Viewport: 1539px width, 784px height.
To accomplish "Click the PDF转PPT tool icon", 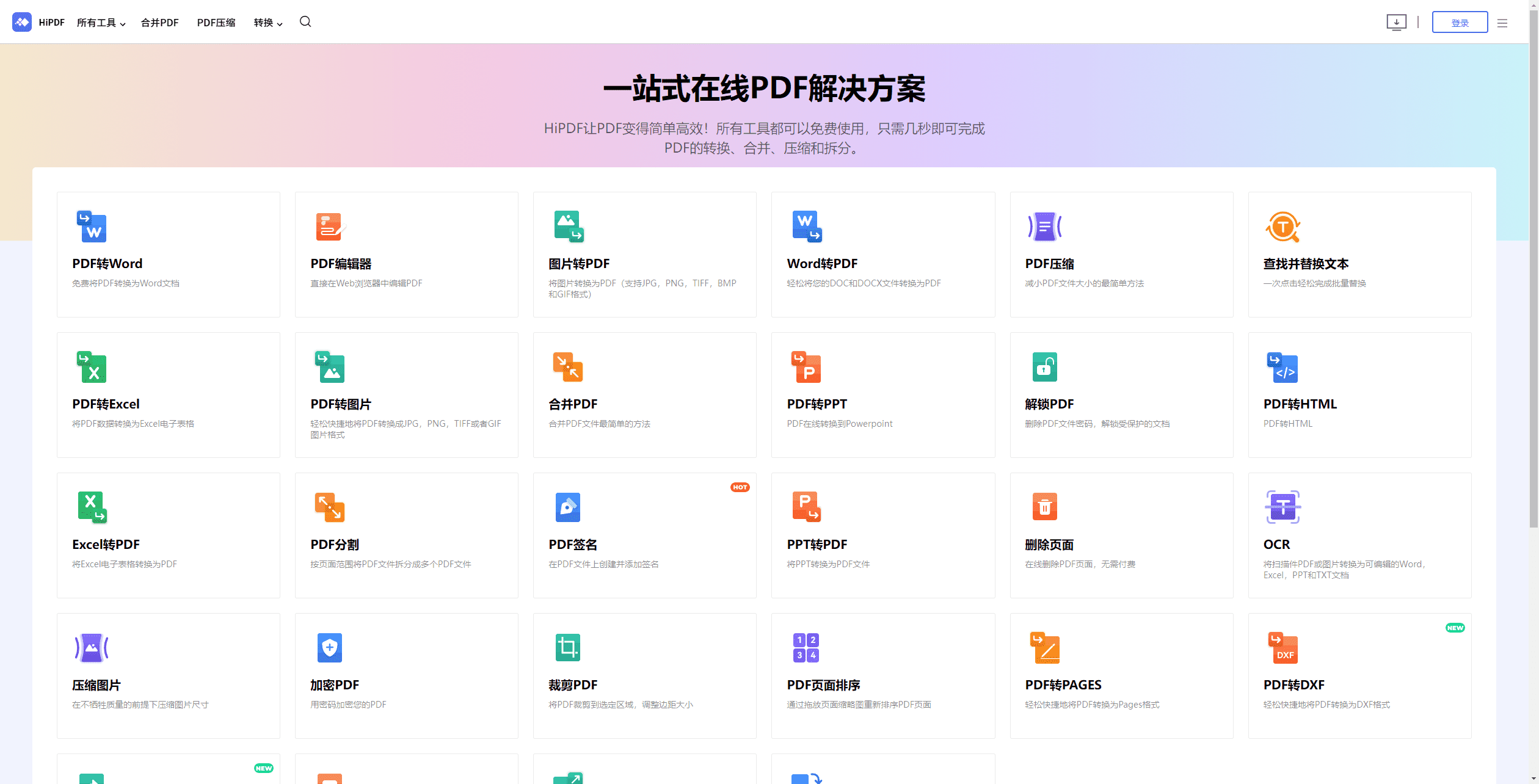I will [x=806, y=367].
